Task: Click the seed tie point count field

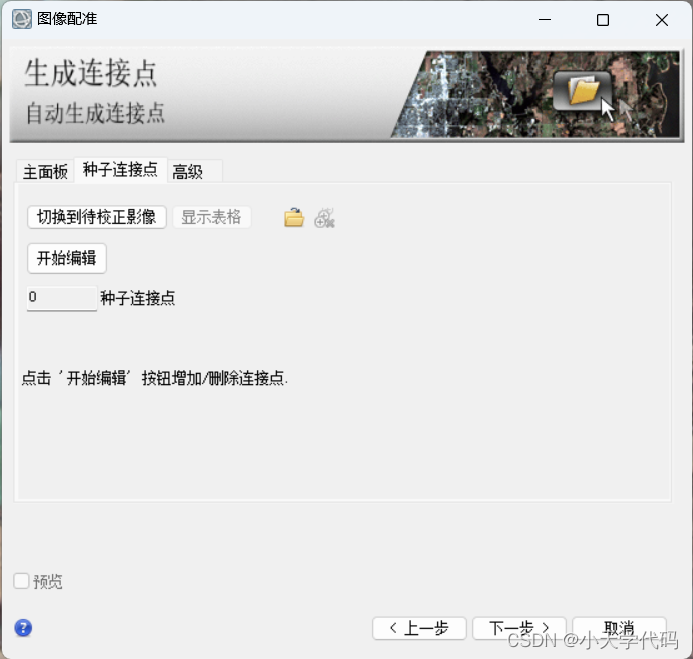Action: (x=62, y=298)
